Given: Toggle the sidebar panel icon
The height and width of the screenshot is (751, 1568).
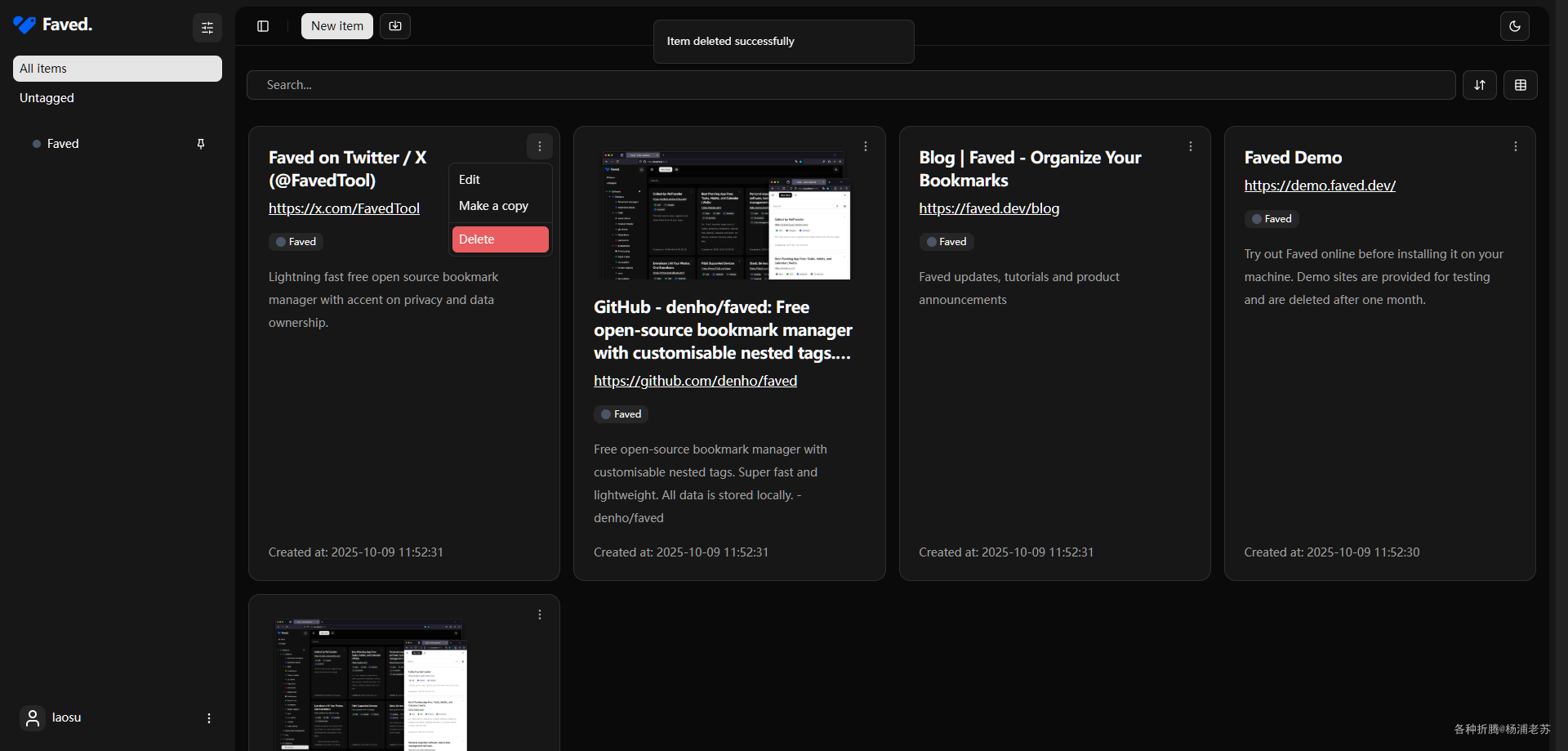Looking at the screenshot, I should pyautogui.click(x=263, y=26).
